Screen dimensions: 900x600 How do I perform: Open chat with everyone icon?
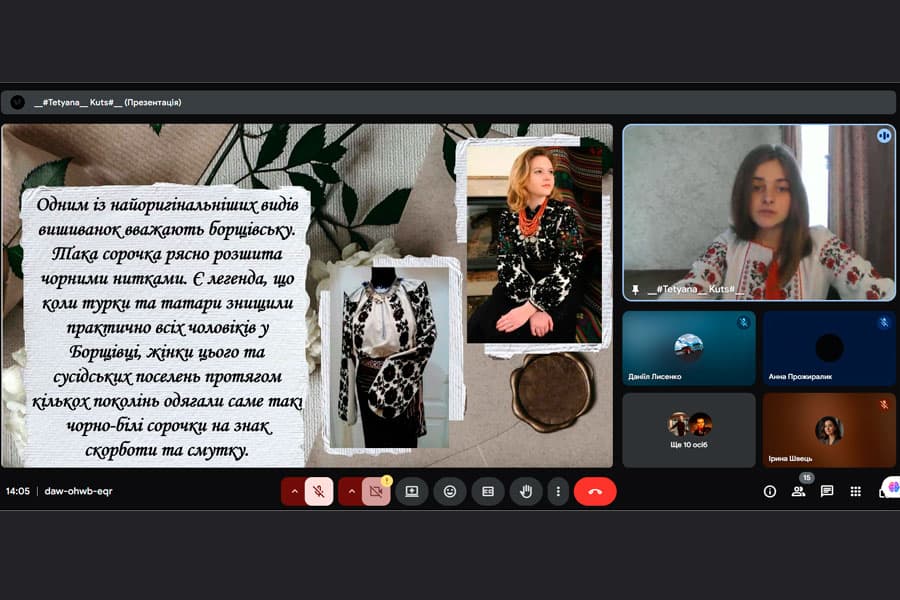coord(827,491)
